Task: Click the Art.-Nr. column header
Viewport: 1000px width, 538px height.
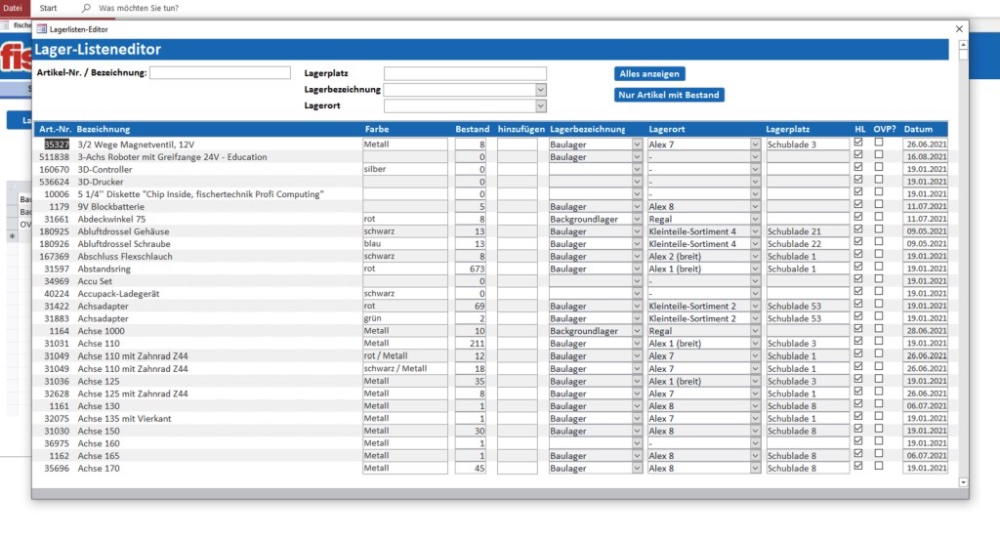Action: point(55,129)
